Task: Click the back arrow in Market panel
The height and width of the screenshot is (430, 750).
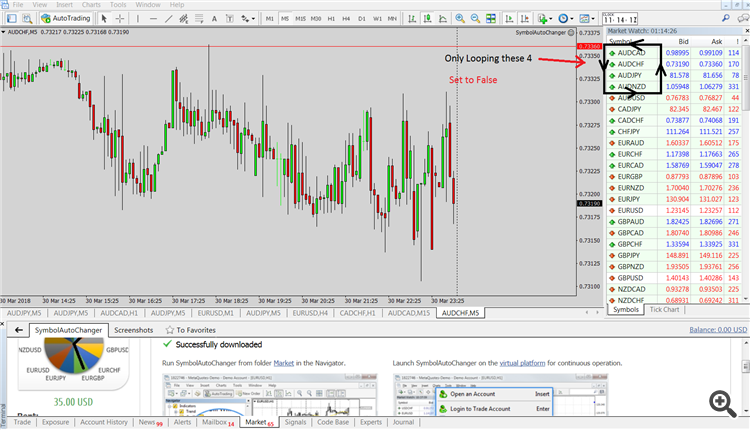Action: [19, 330]
